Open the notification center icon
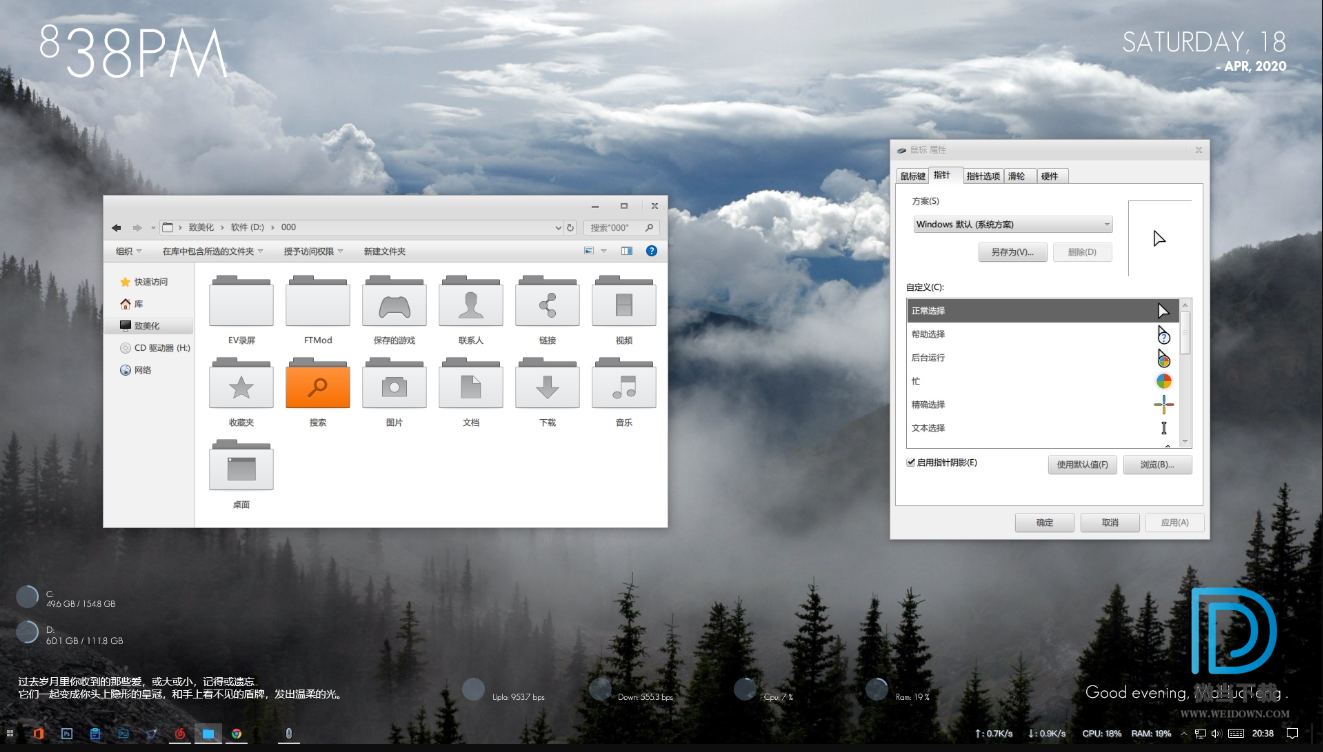 click(x=1293, y=733)
